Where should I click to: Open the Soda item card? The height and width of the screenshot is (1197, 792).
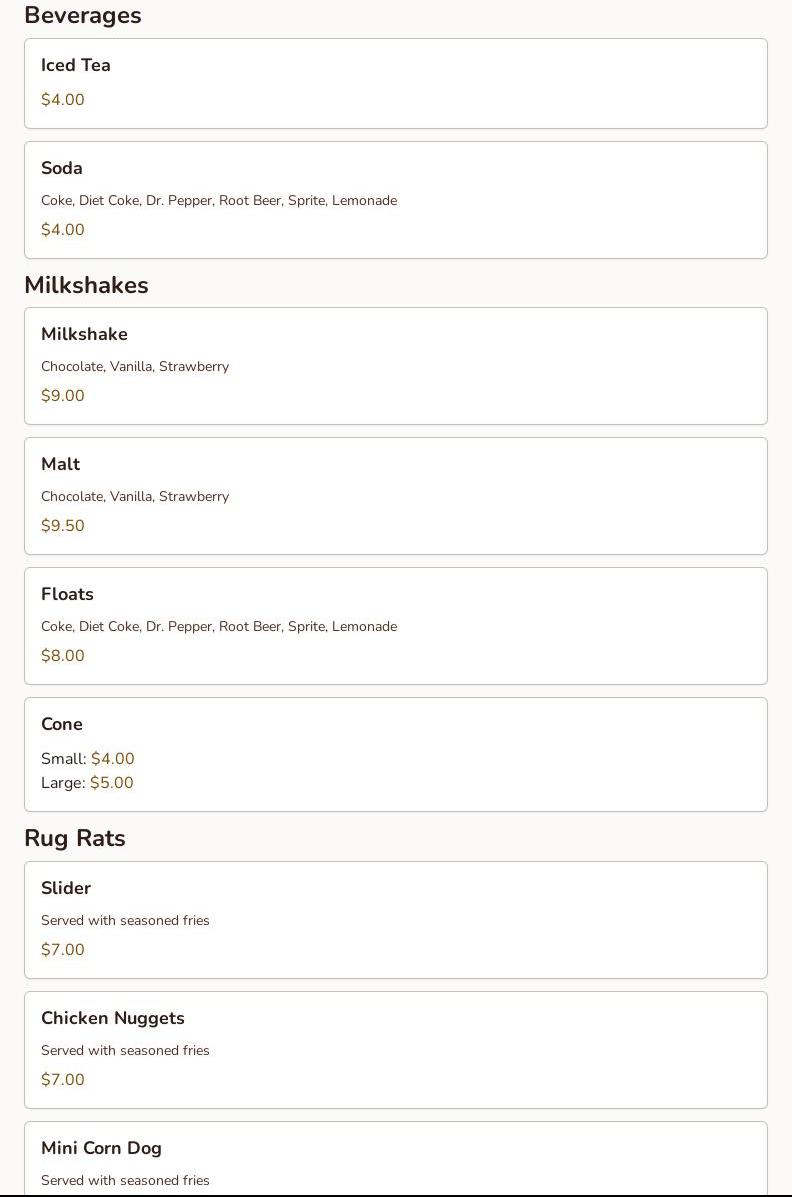click(396, 200)
